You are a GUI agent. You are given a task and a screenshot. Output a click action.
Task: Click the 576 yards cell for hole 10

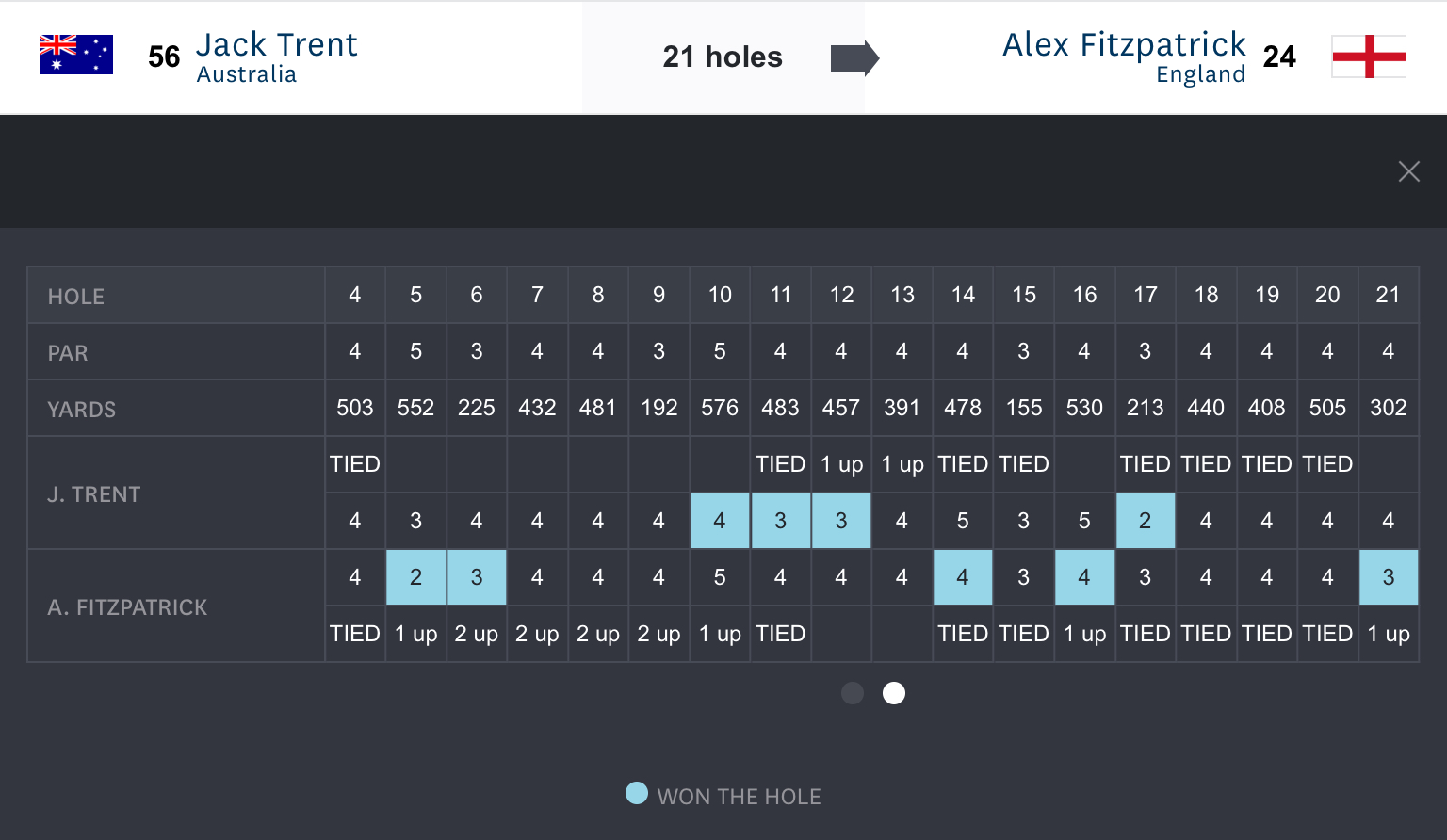720,408
